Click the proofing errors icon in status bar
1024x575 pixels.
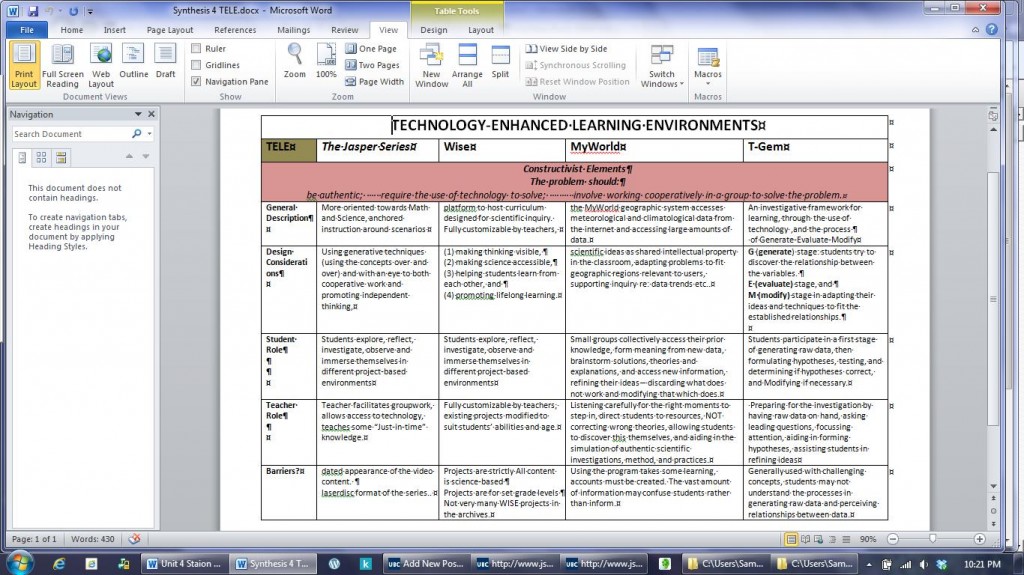[x=135, y=539]
